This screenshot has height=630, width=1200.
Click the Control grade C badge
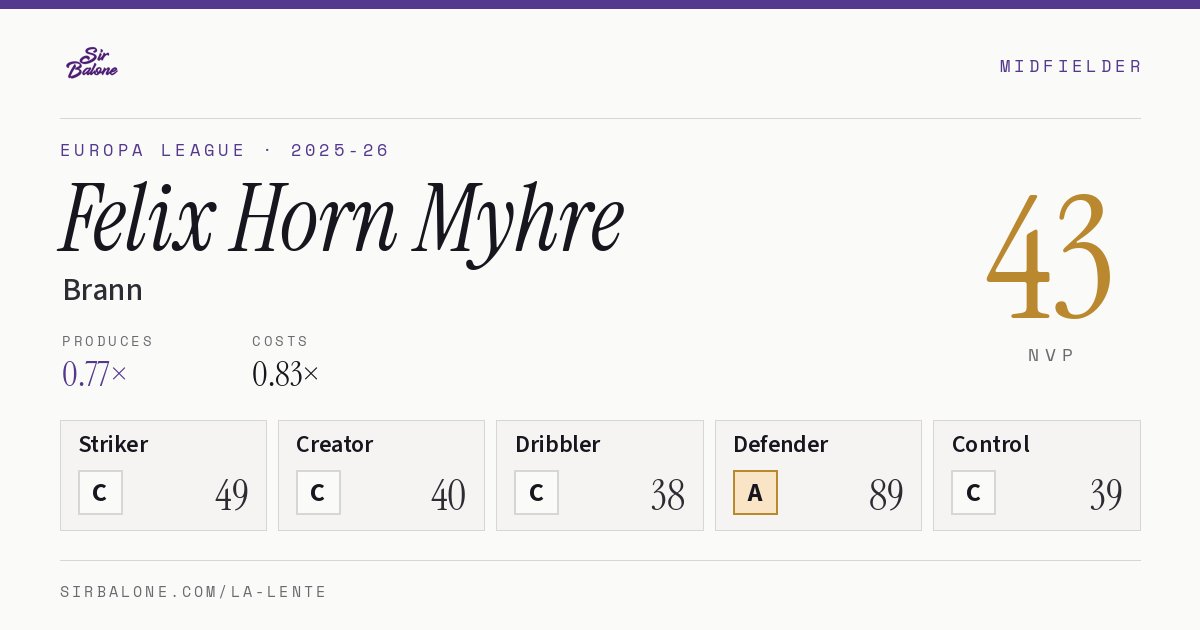tap(973, 492)
